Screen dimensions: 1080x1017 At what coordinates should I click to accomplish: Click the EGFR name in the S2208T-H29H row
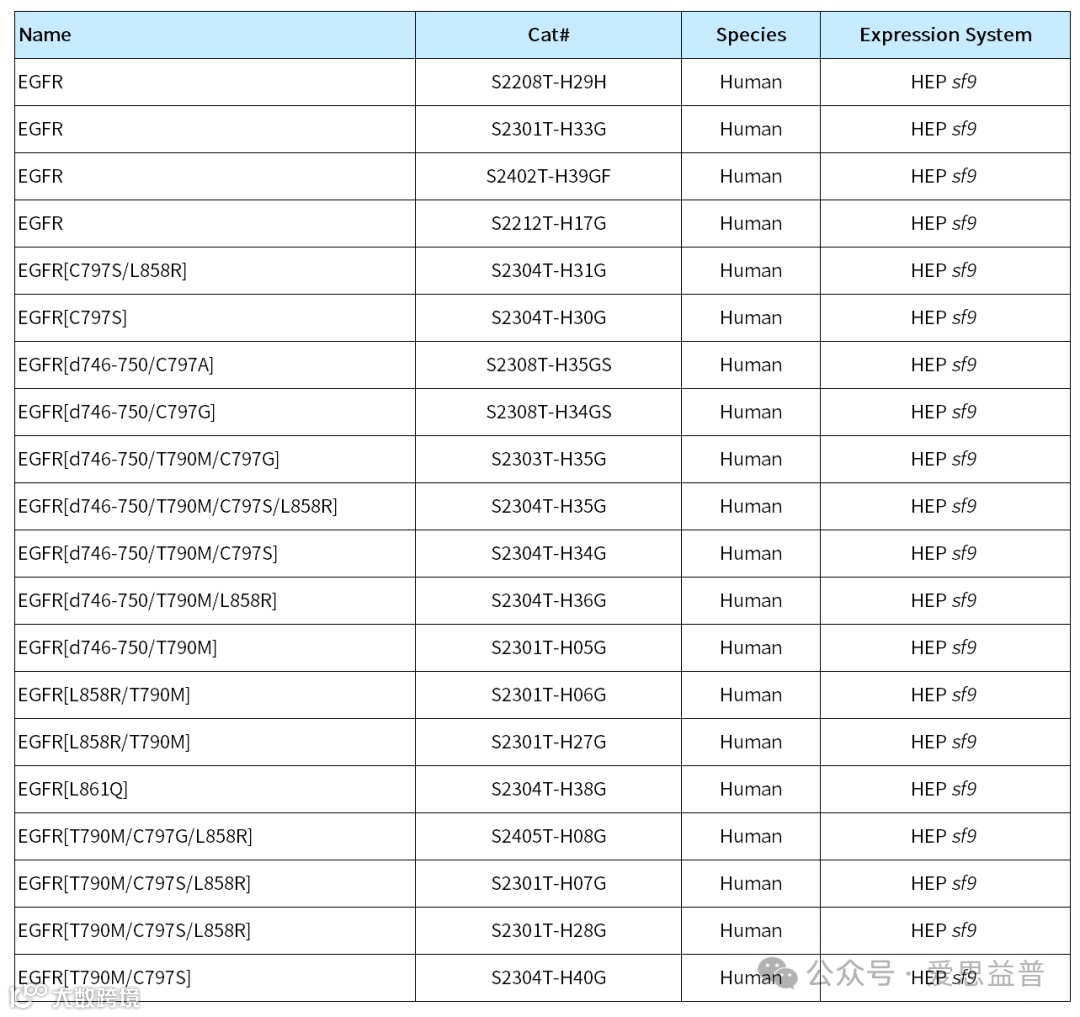pos(41,82)
